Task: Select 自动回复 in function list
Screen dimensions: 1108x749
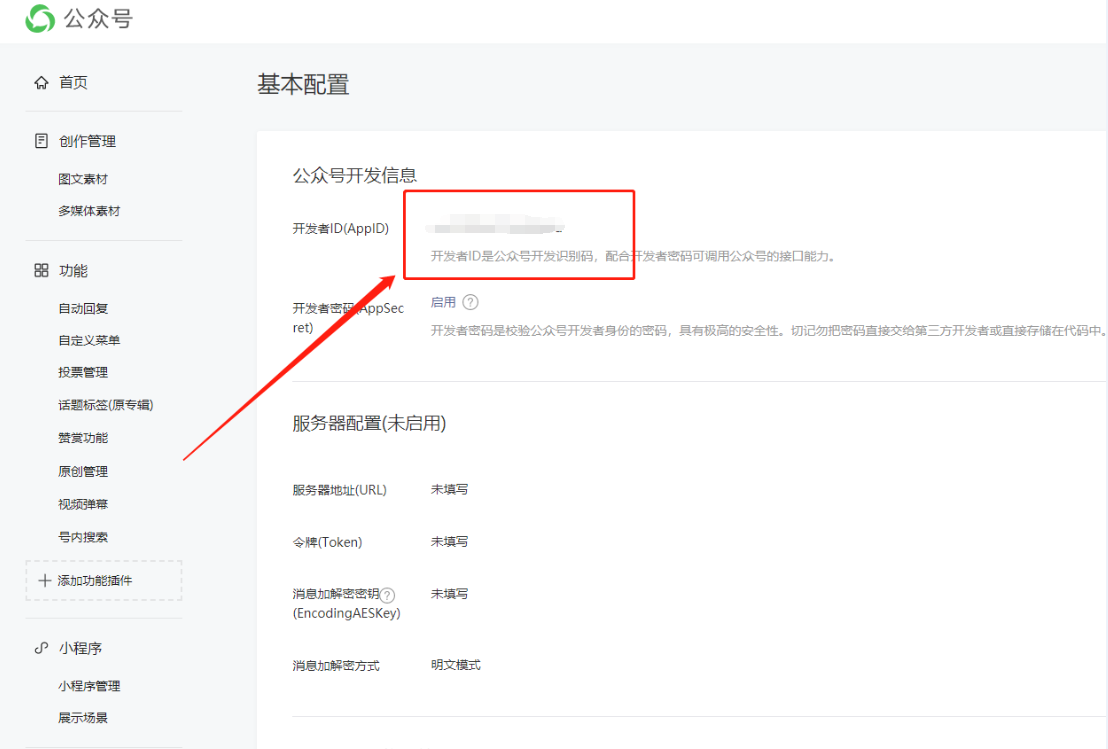Action: tap(83, 308)
